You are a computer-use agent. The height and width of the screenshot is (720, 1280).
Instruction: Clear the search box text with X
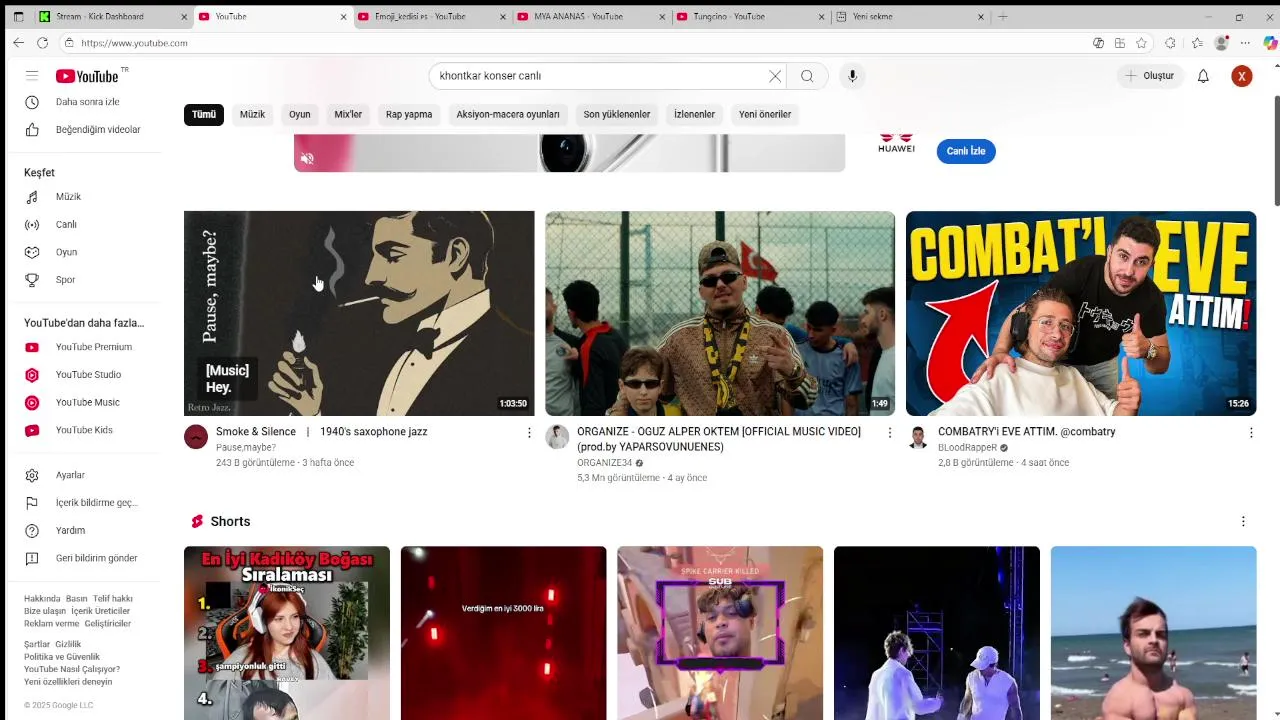775,76
